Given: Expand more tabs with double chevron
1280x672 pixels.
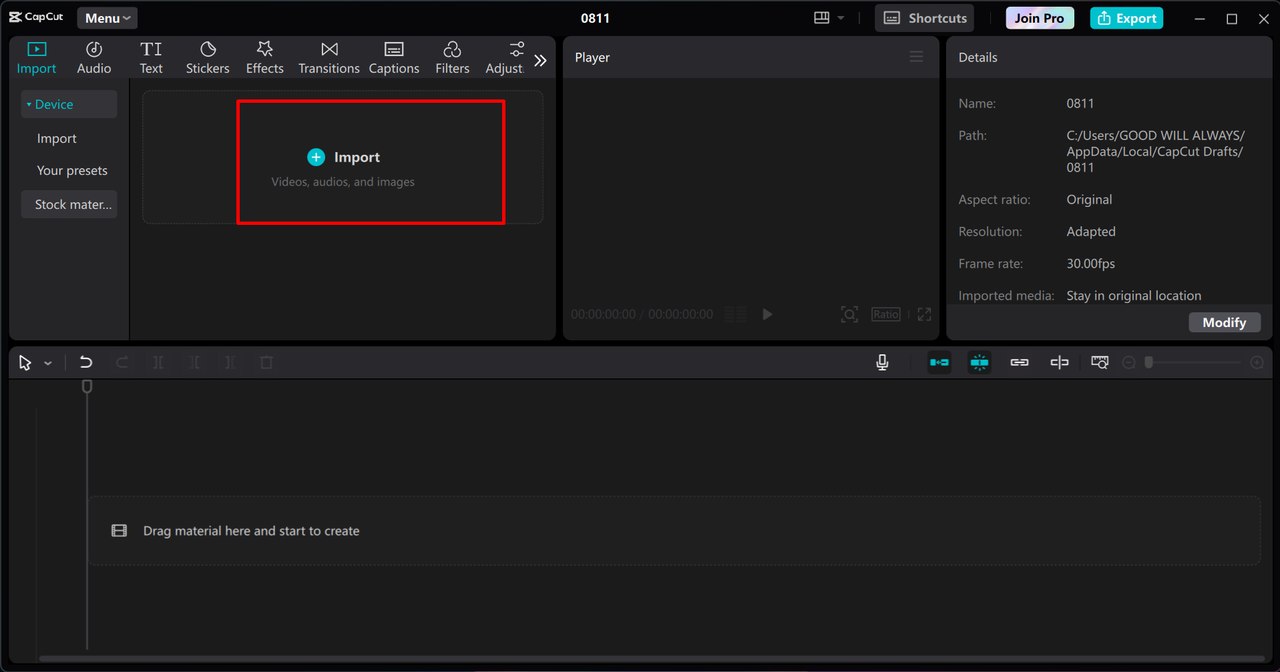Looking at the screenshot, I should tap(540, 60).
